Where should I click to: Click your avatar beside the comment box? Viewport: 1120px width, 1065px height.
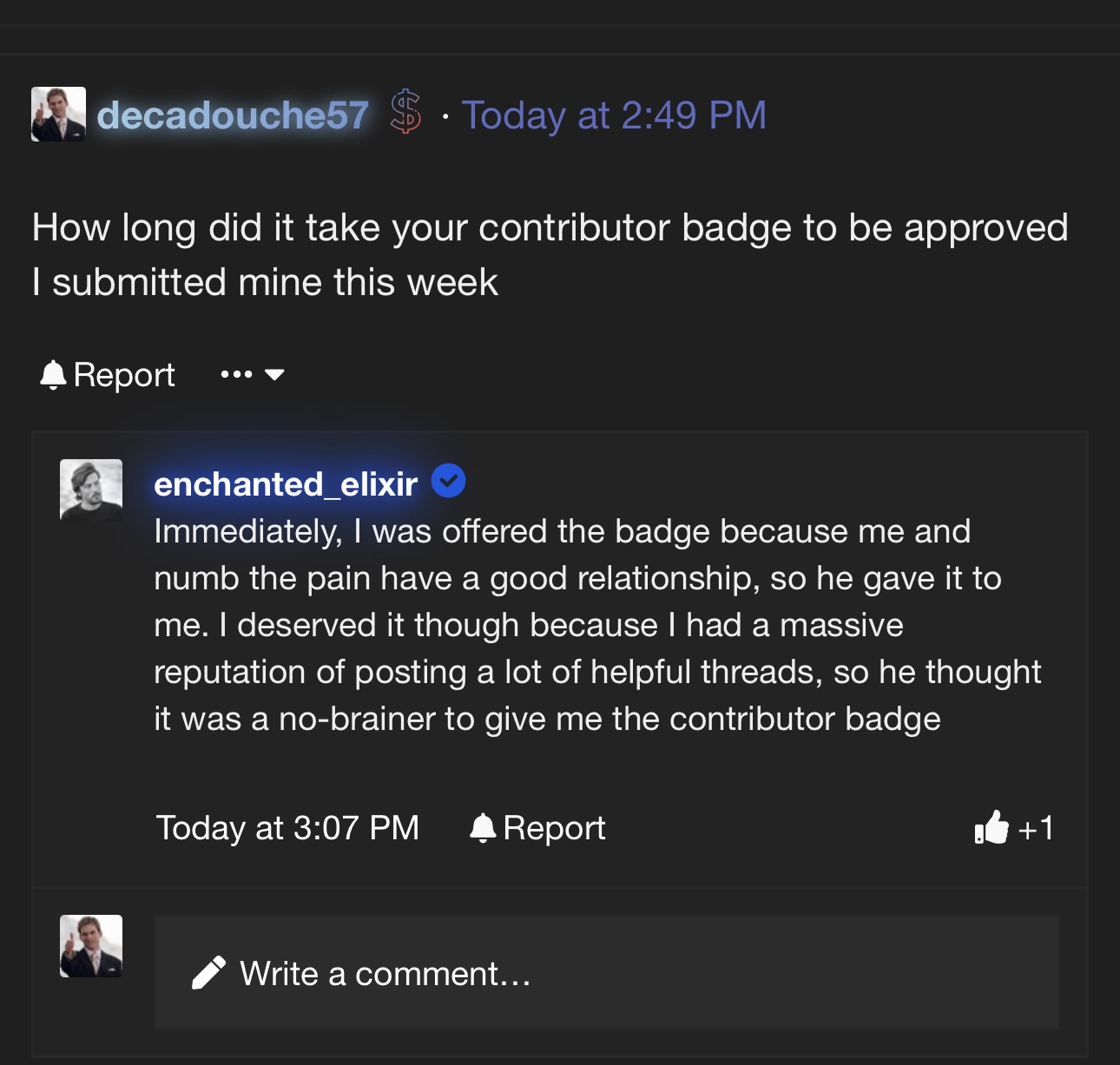[x=91, y=946]
